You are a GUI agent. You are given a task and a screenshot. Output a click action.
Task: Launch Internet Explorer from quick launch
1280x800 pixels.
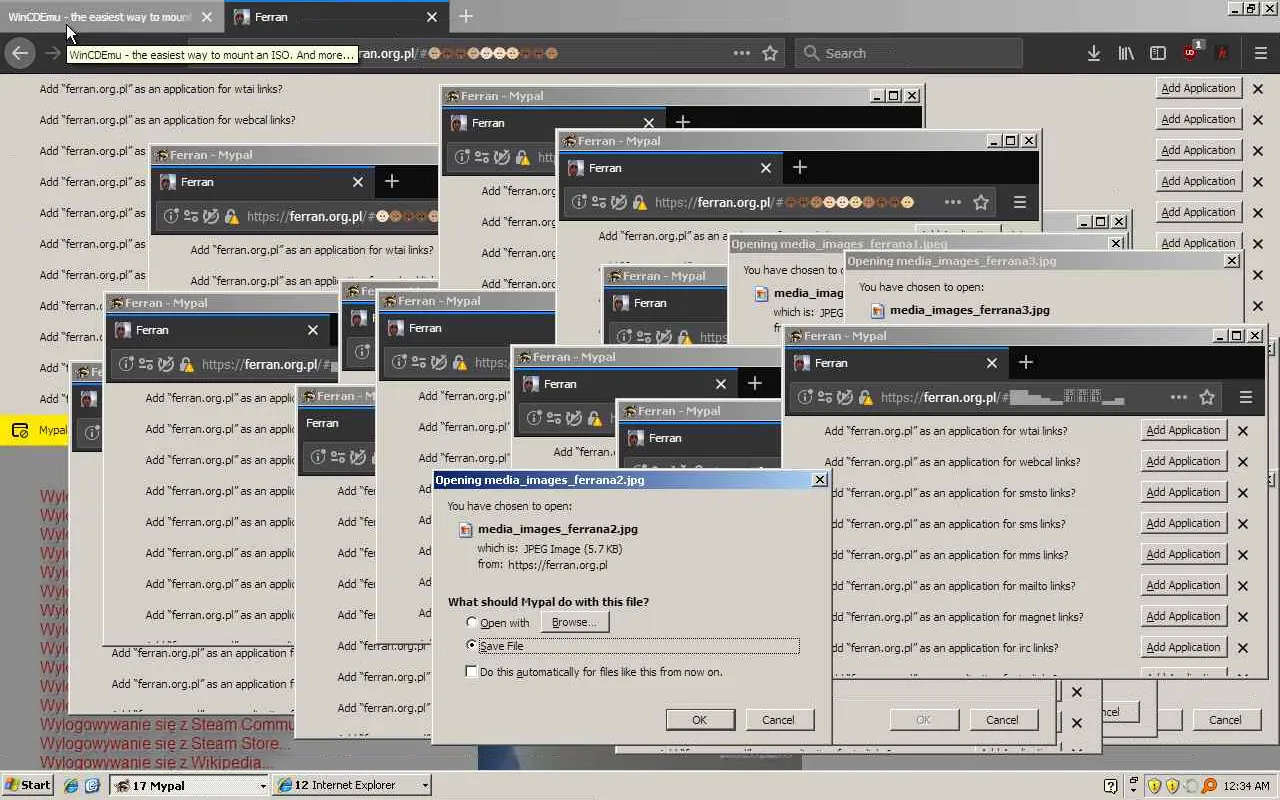pos(71,786)
